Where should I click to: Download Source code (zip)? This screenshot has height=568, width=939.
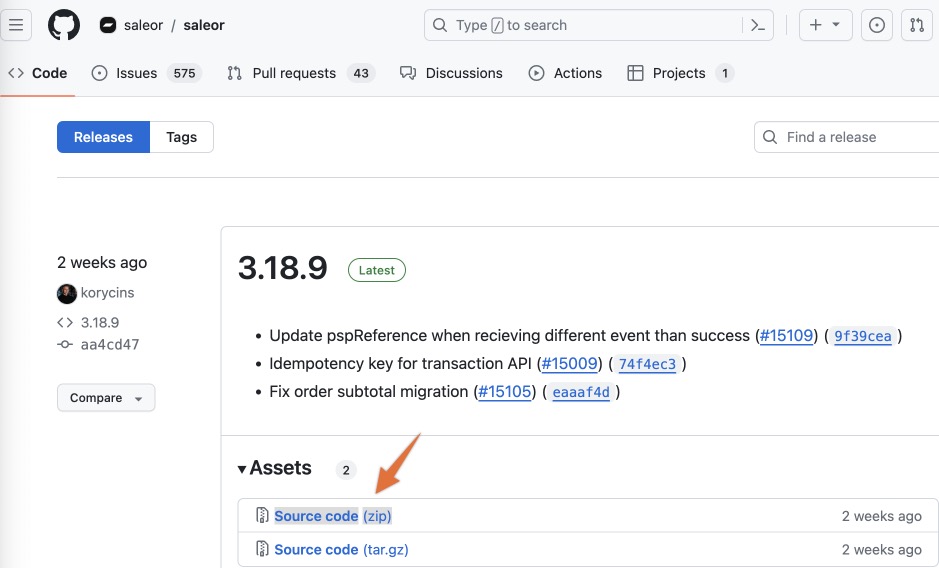point(332,516)
